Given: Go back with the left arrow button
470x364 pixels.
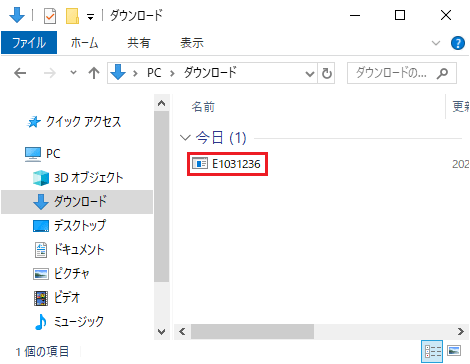Looking at the screenshot, I should 20,73.
